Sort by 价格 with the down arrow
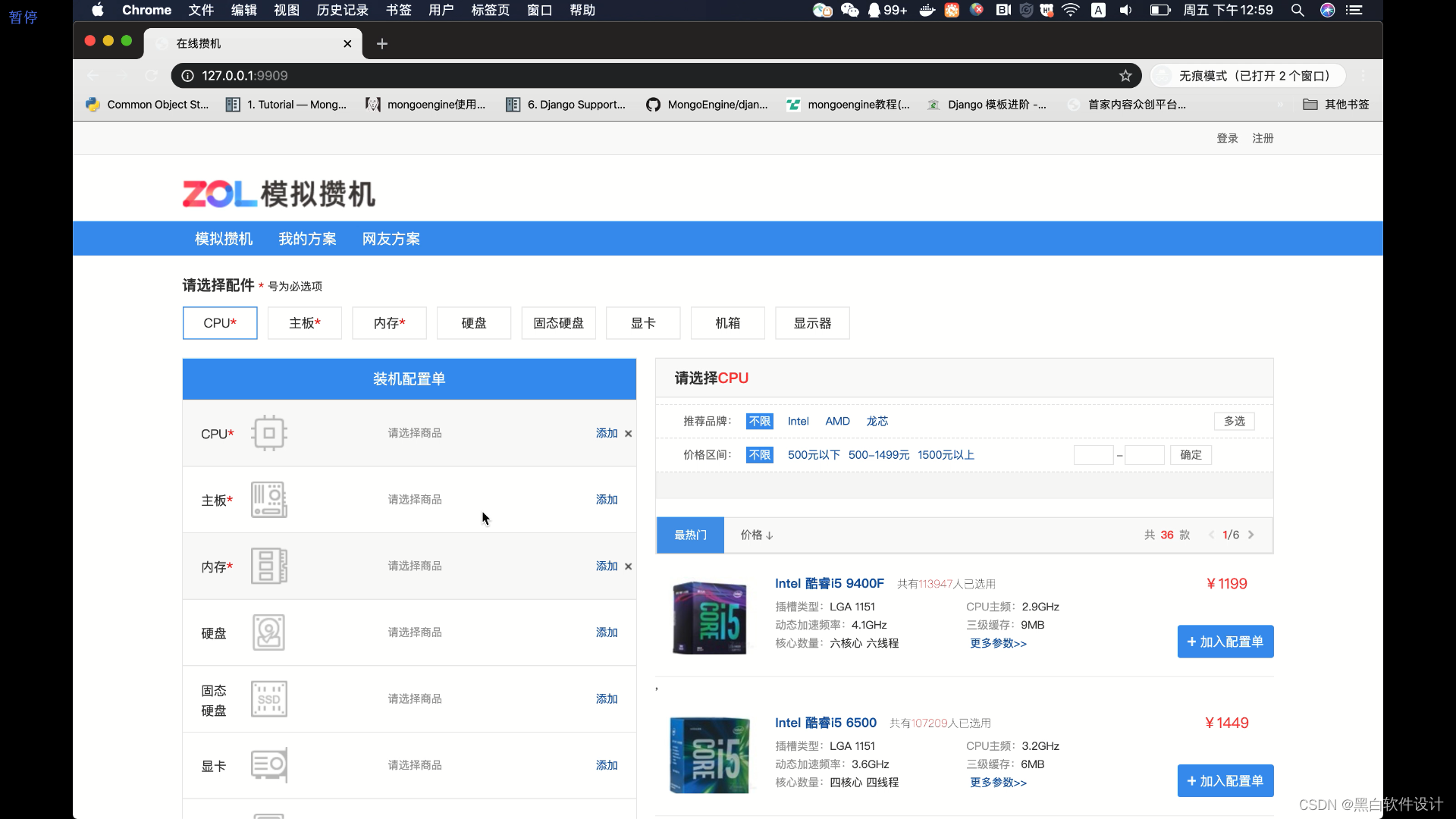1456x819 pixels. pos(757,535)
